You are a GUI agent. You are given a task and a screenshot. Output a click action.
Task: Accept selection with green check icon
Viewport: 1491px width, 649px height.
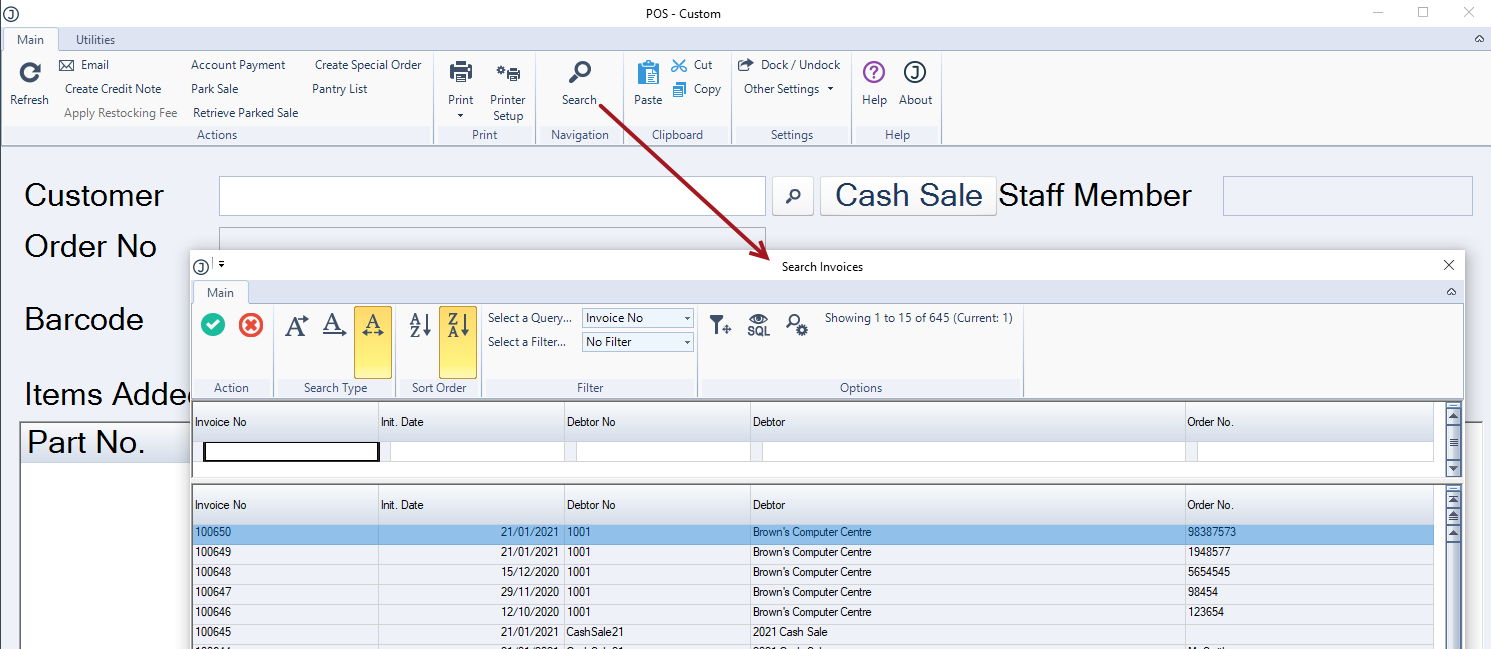tap(213, 325)
